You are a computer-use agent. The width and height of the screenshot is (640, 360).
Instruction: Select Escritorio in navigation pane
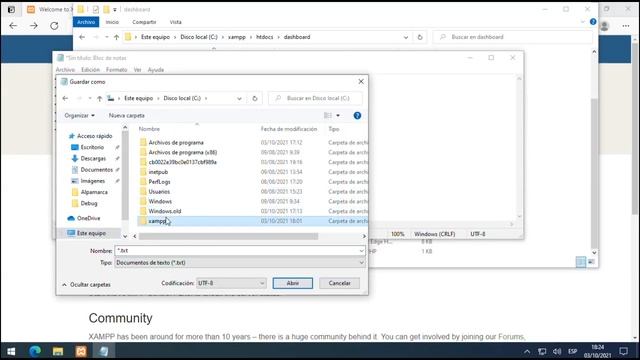pyautogui.click(x=92, y=147)
